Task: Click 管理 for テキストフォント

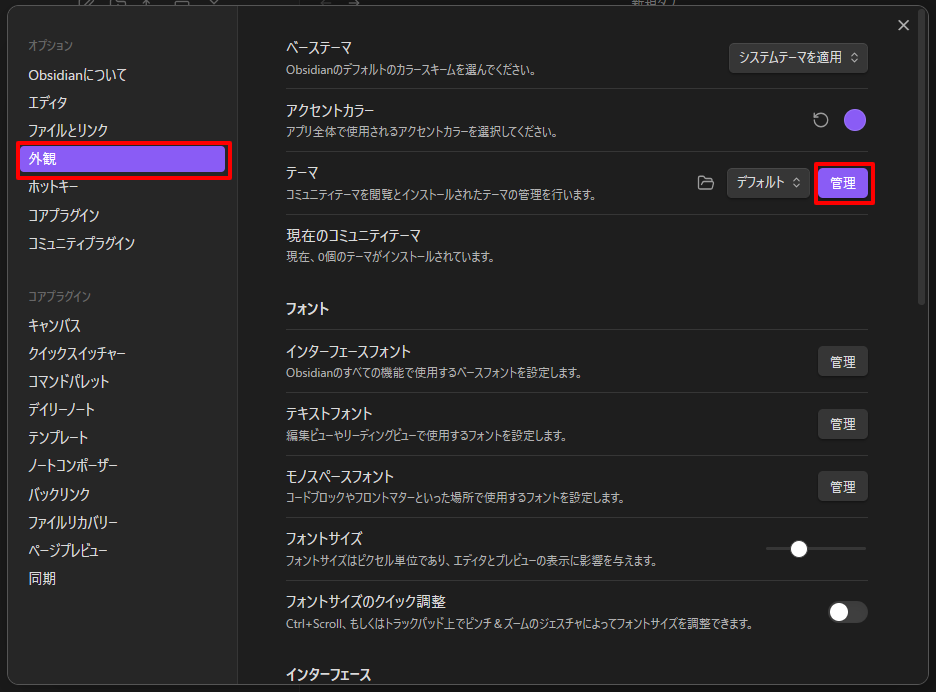Action: coord(843,424)
